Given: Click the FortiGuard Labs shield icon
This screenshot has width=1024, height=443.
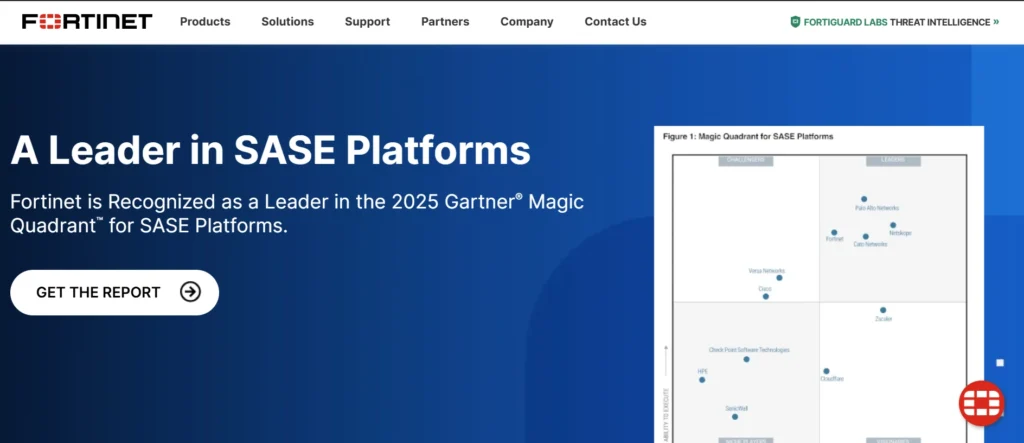Looking at the screenshot, I should [795, 22].
